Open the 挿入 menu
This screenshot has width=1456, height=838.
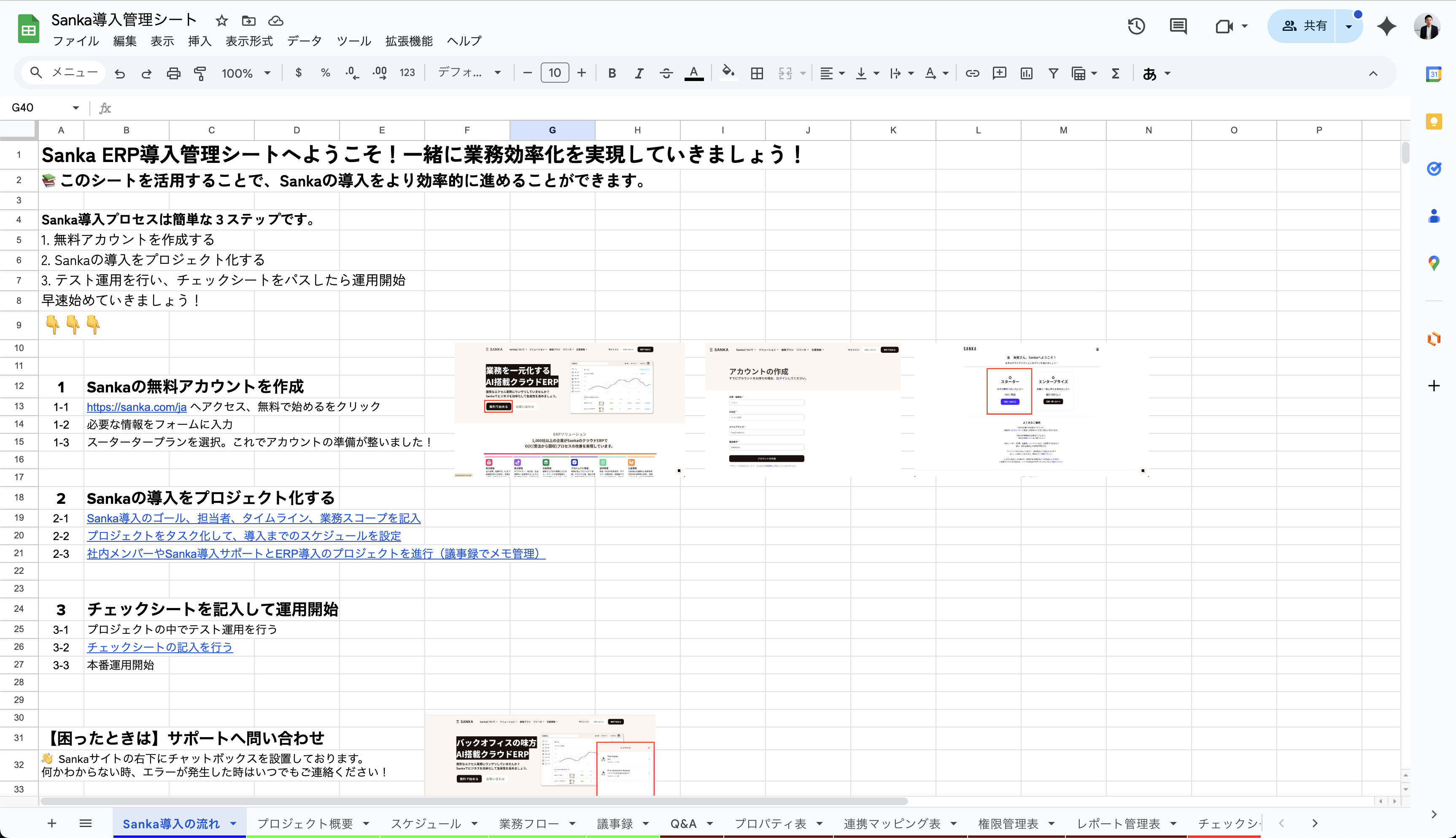(x=199, y=41)
